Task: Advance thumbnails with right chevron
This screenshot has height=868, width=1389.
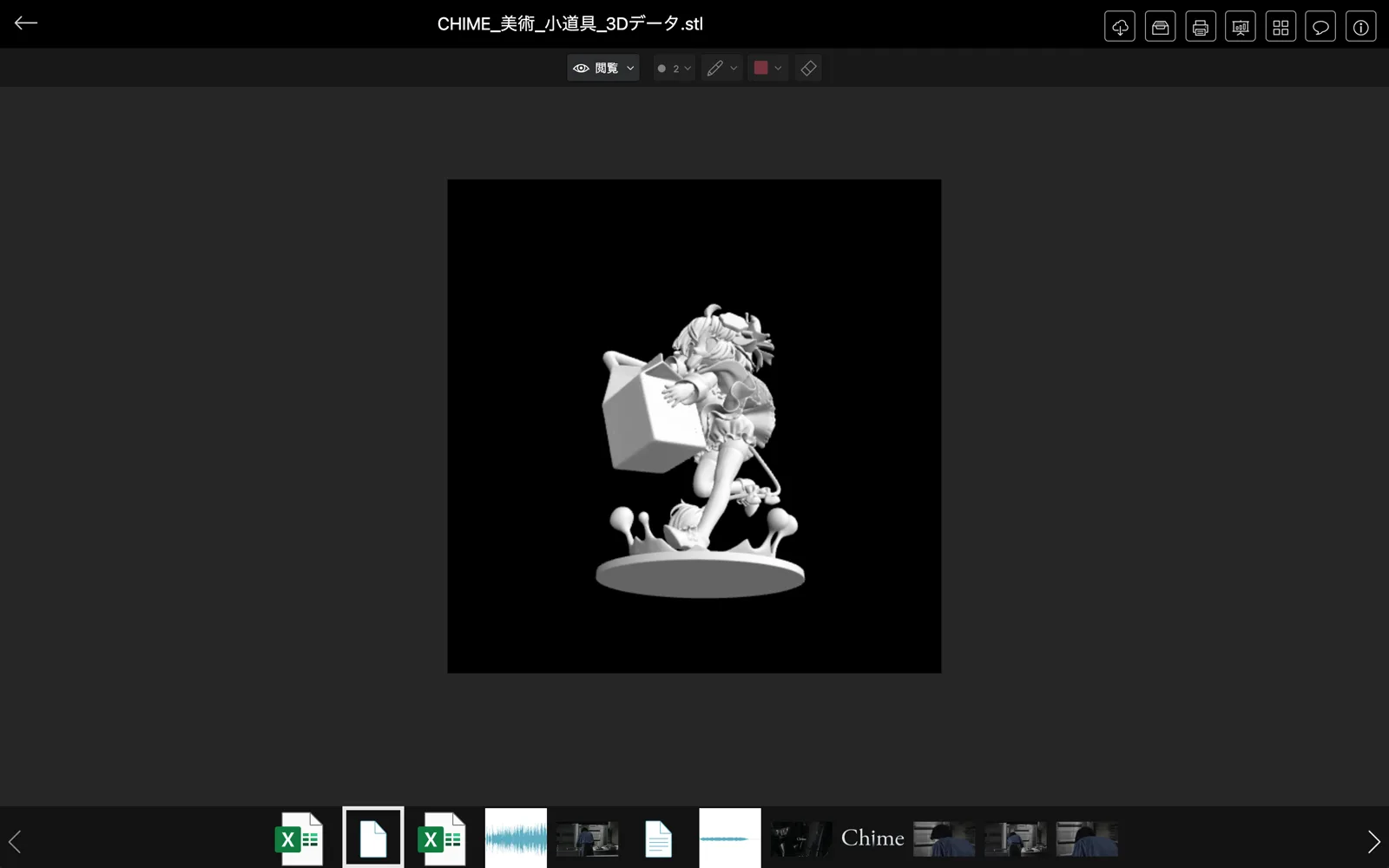Action: coord(1373,840)
